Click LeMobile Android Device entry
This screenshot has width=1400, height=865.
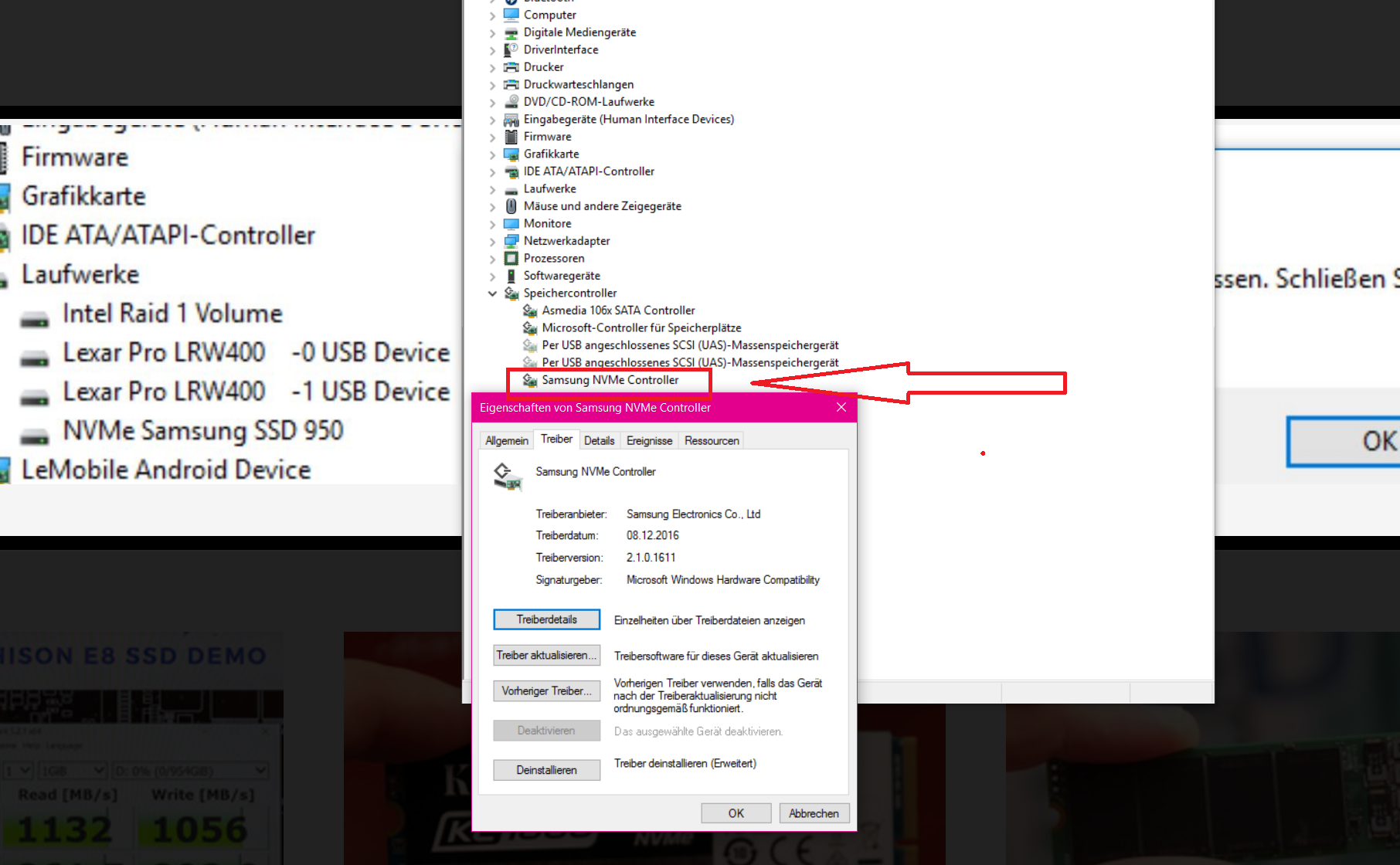pos(166,470)
